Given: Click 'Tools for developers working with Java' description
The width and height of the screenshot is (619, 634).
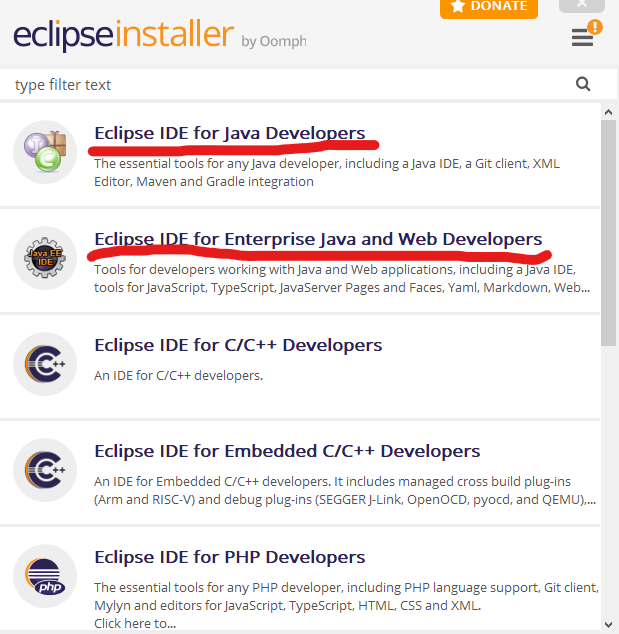Looking at the screenshot, I should [x=342, y=279].
